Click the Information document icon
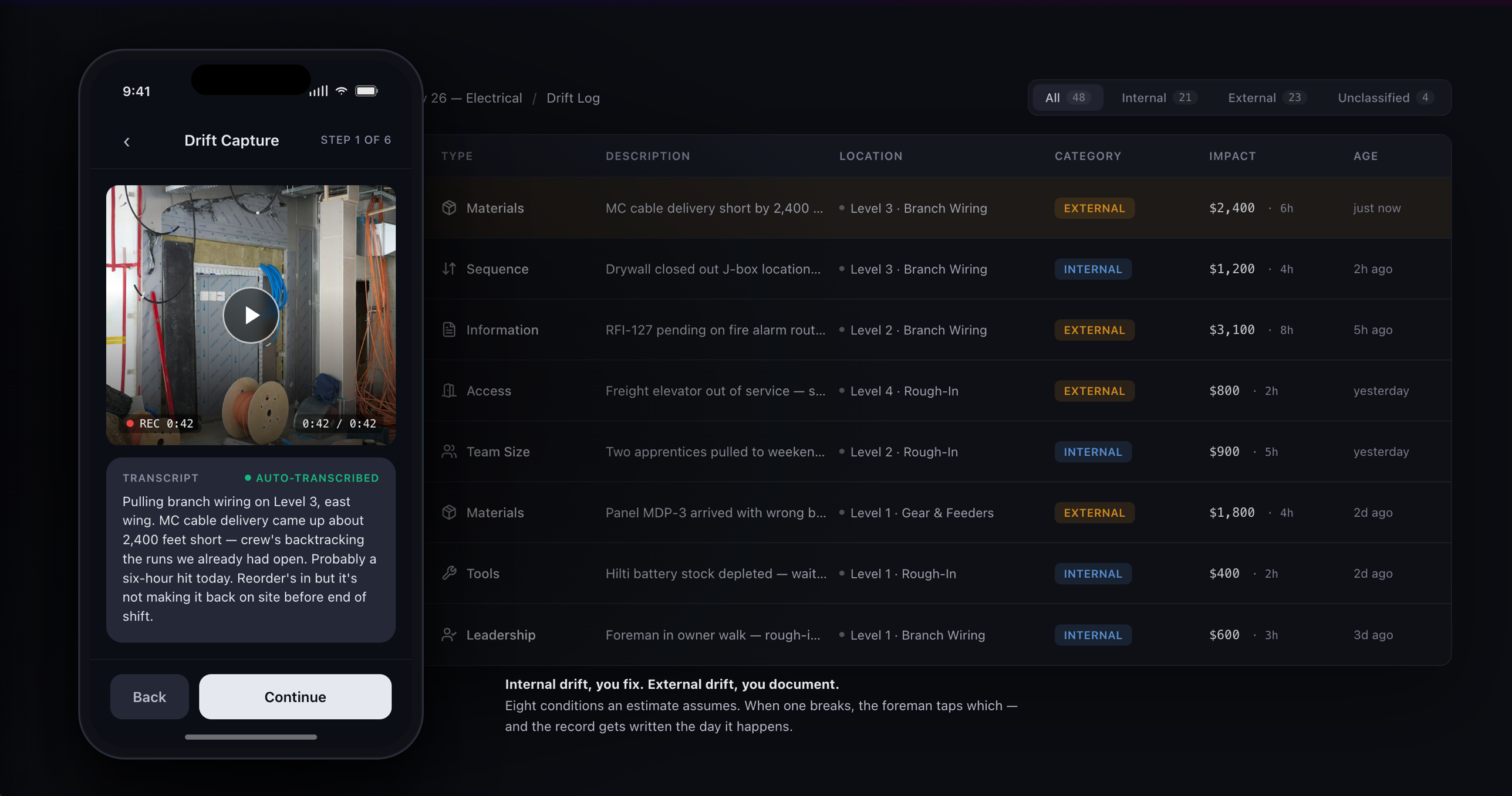This screenshot has height=796, width=1512. 449,330
